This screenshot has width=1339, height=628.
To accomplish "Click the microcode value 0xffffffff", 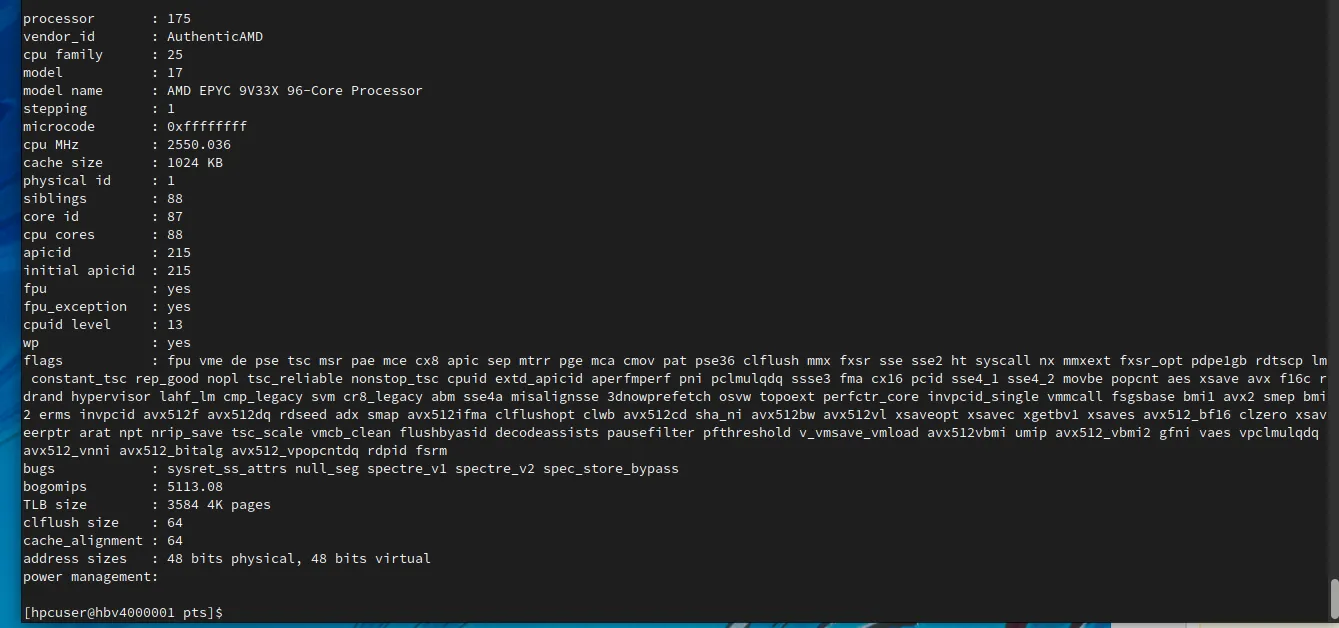I will pos(207,127).
